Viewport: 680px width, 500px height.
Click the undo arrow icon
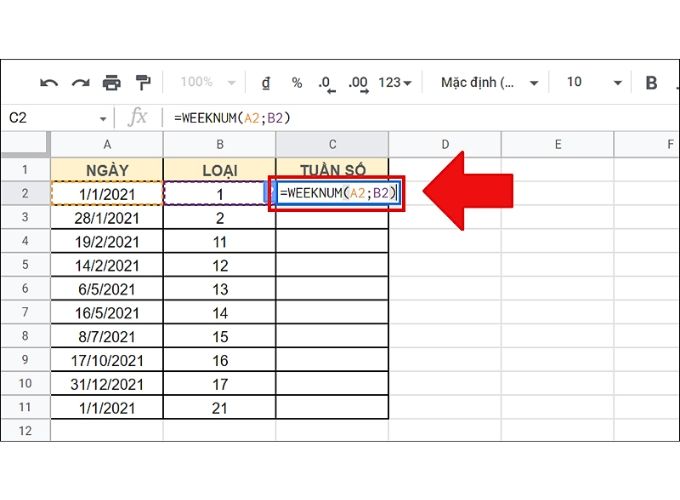tap(49, 82)
